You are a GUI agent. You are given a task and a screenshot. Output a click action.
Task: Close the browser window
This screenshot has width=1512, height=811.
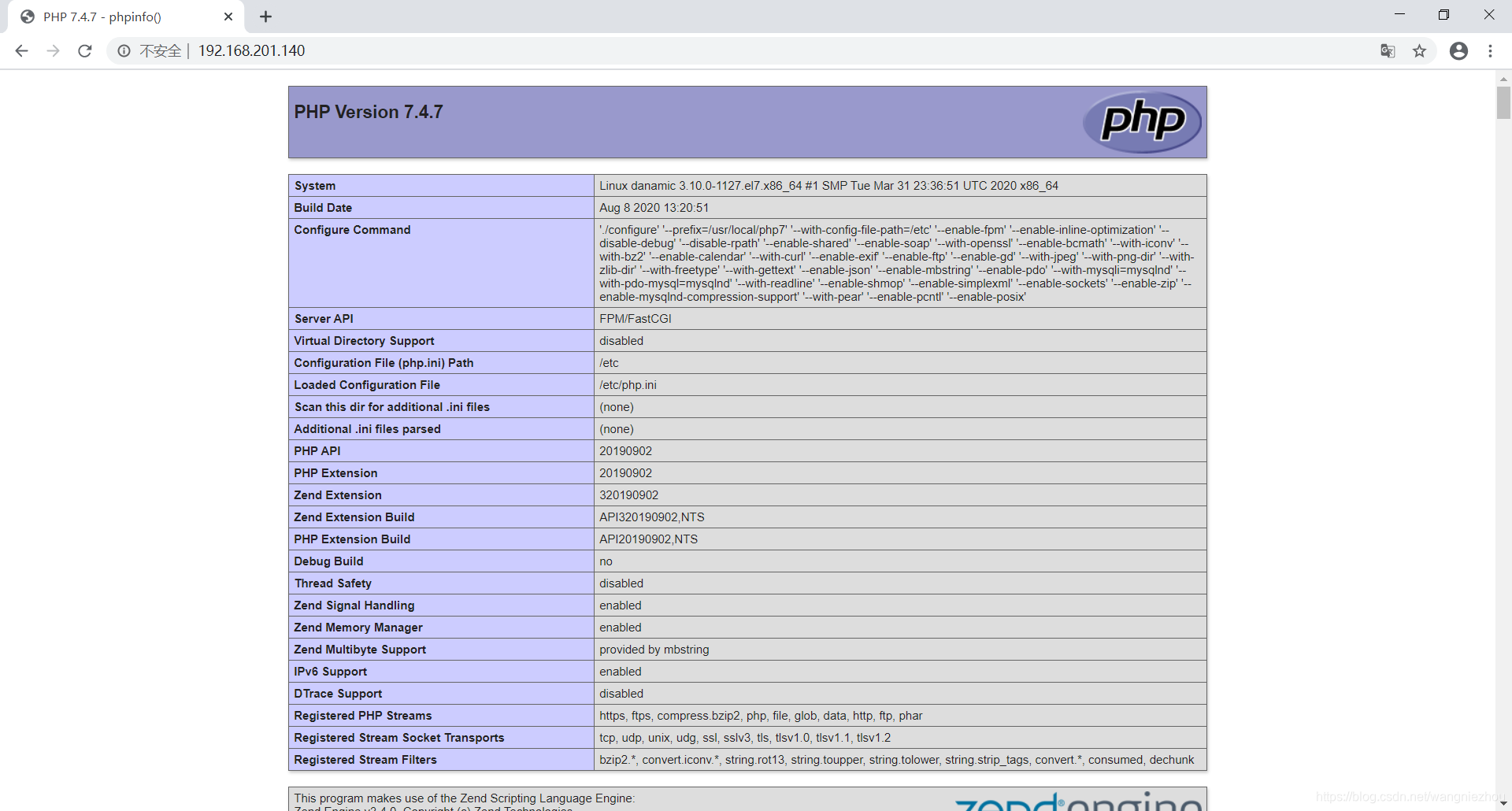(x=1488, y=14)
